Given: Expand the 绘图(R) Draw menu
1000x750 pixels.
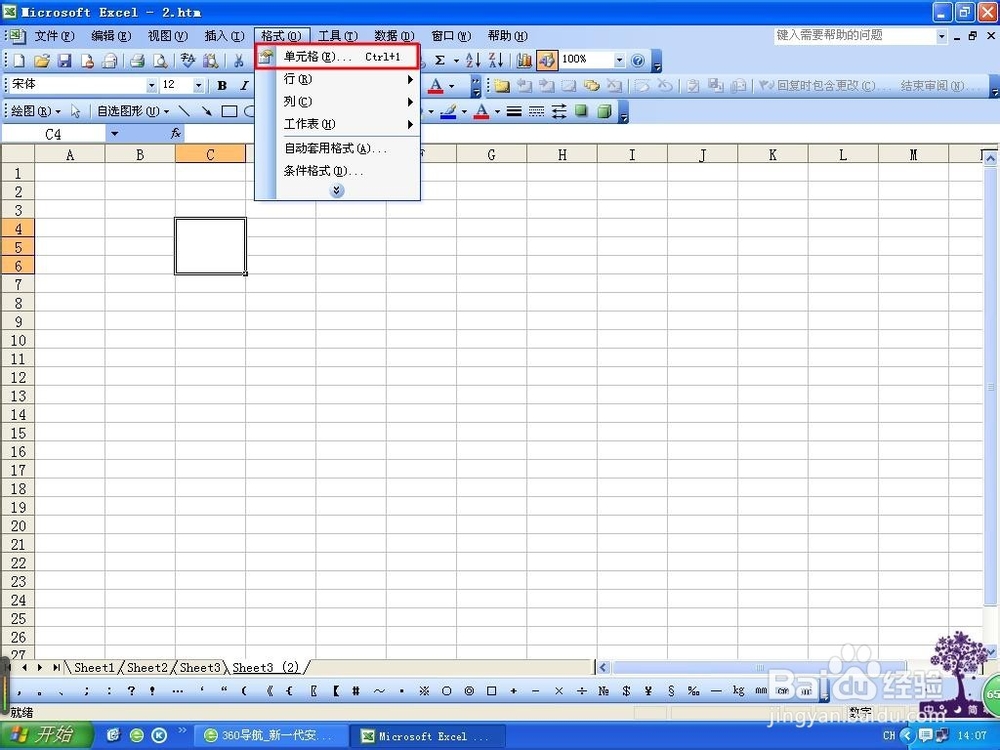Looking at the screenshot, I should point(36,112).
